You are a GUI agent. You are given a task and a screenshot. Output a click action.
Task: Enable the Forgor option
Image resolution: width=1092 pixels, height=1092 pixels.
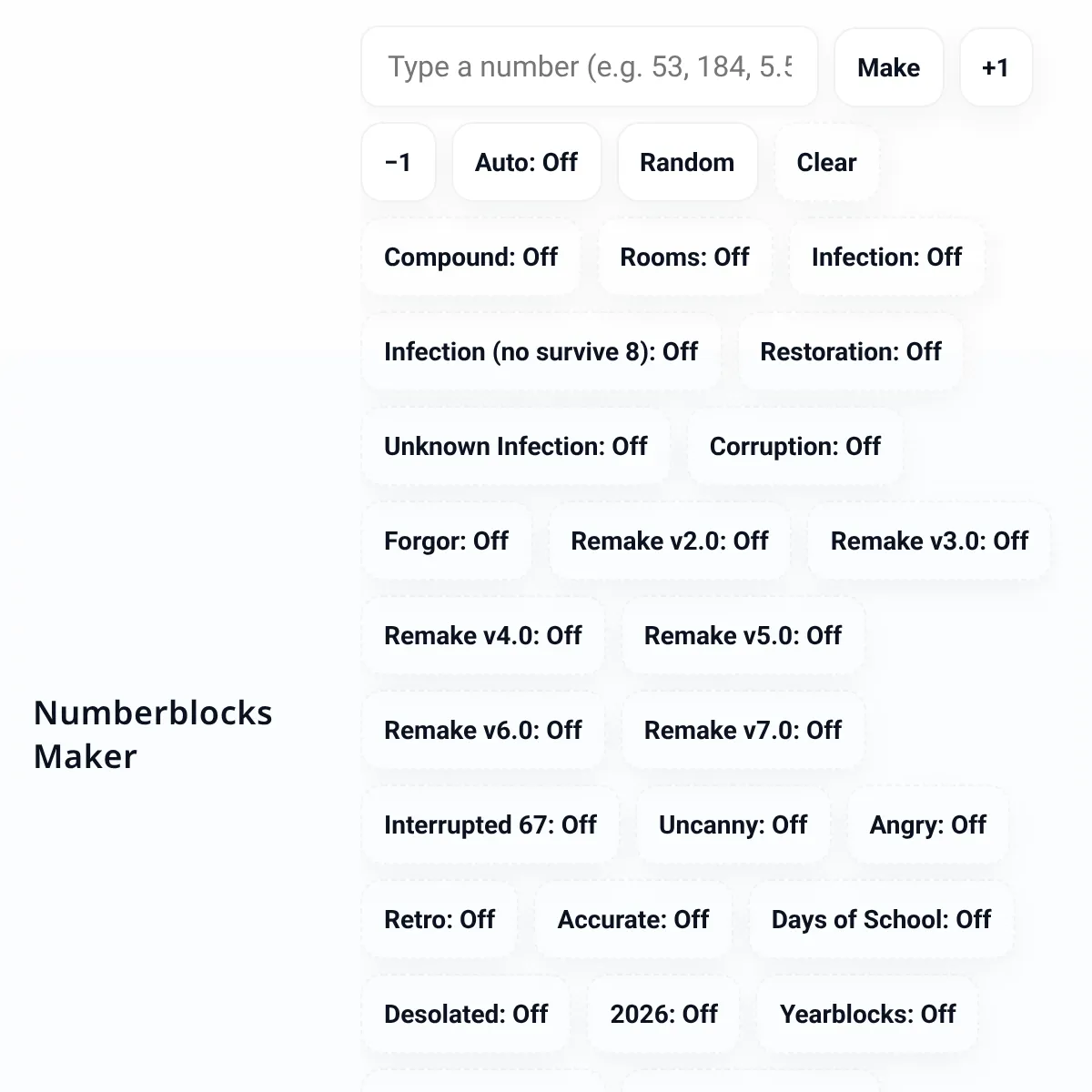coord(446,541)
